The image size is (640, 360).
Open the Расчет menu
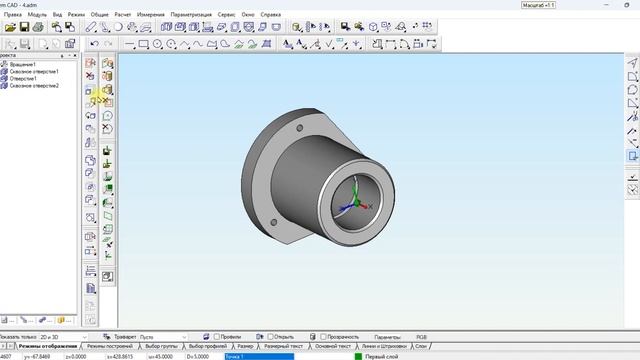click(x=122, y=14)
